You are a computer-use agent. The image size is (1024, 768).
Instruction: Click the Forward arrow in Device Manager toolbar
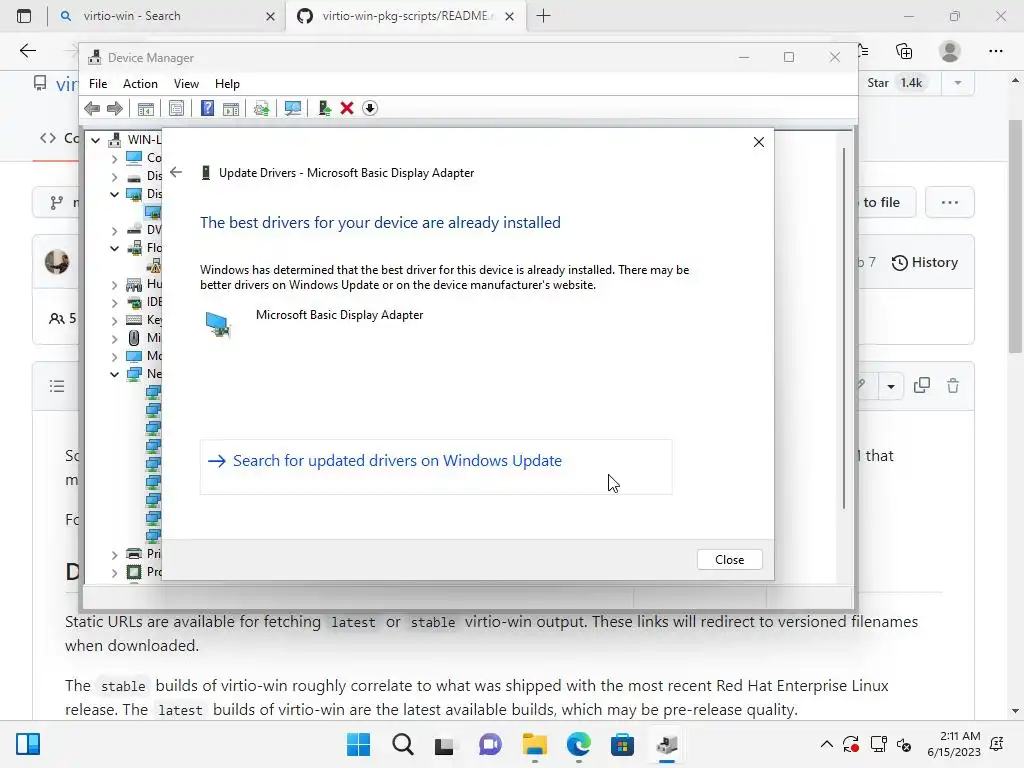115,108
